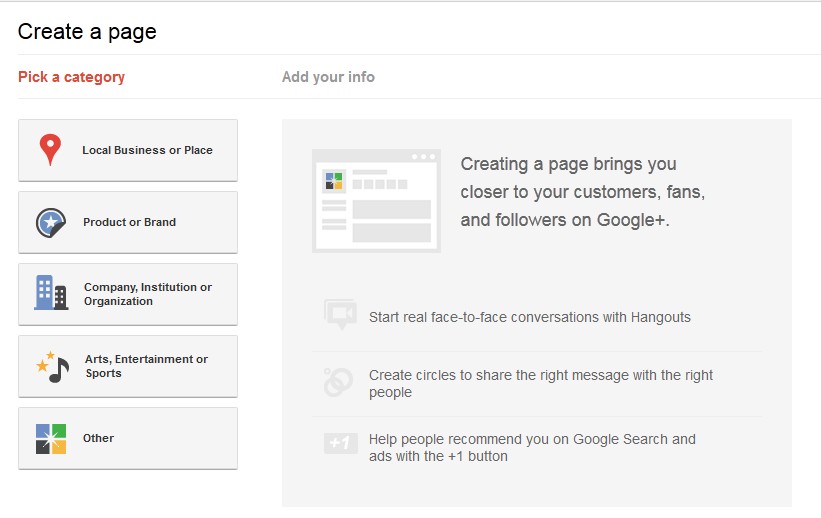Click the interlocking circles icon
821x518 pixels.
pyautogui.click(x=338, y=382)
